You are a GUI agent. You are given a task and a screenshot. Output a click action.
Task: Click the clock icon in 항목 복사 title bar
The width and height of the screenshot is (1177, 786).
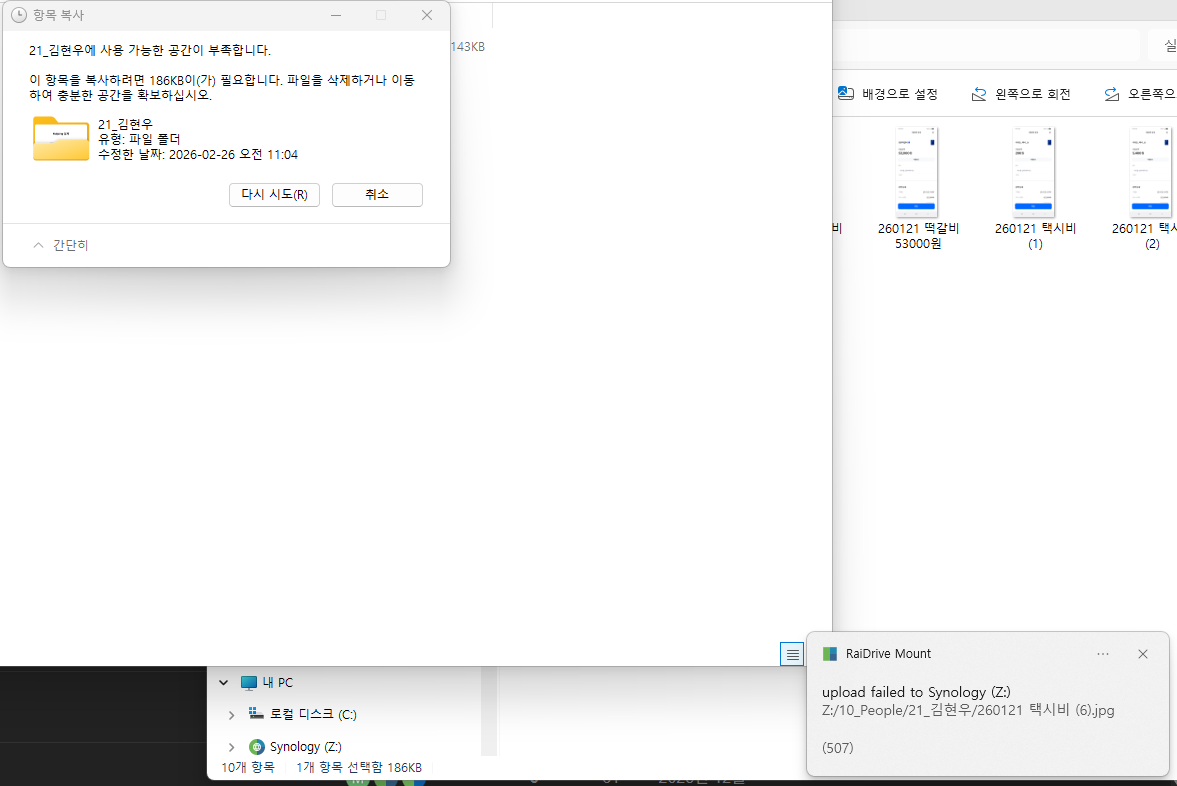[x=18, y=15]
